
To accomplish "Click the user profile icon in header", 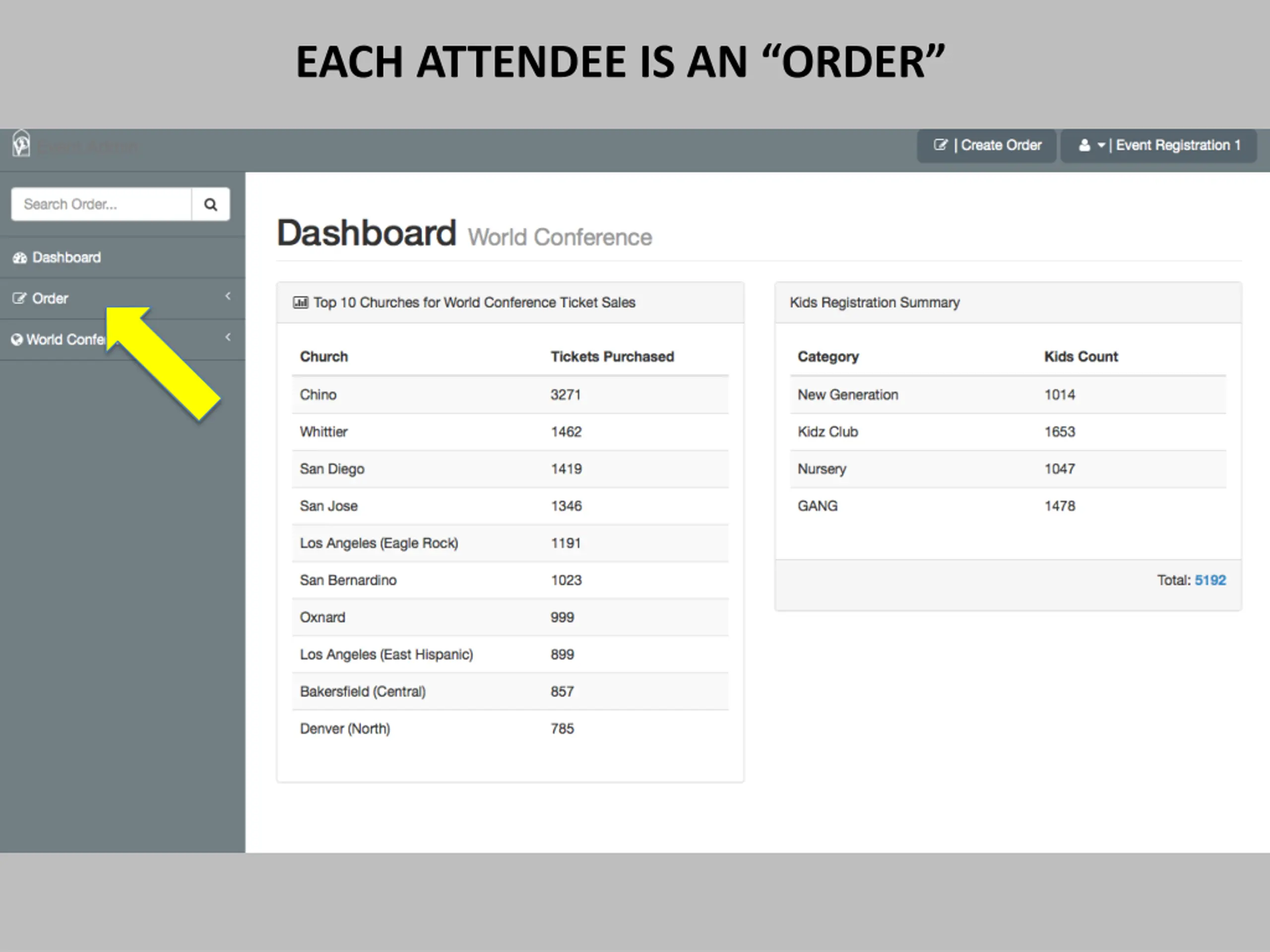I will coord(1084,146).
